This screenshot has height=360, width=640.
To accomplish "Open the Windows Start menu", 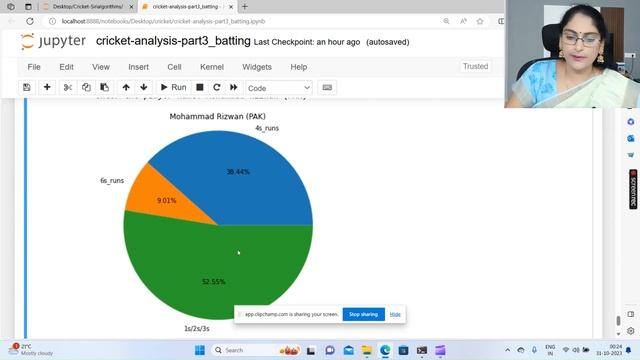I will (x=200, y=350).
